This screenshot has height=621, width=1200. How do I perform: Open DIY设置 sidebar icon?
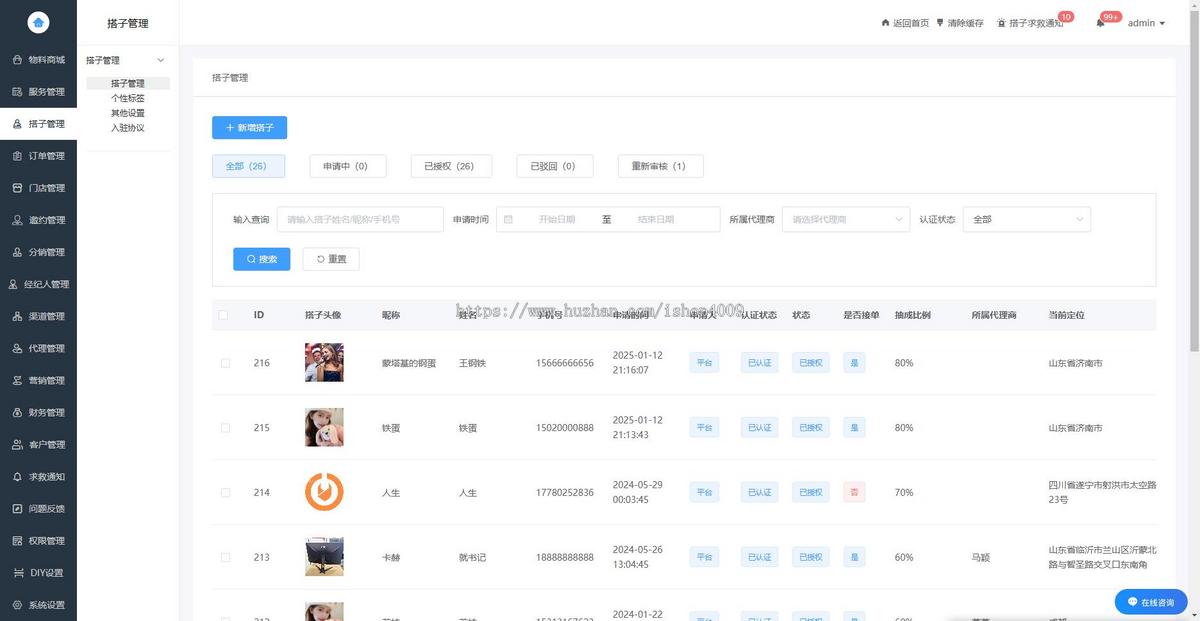pos(20,572)
